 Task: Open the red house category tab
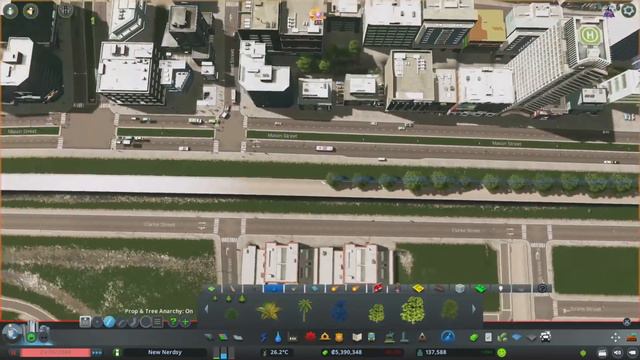(378, 289)
